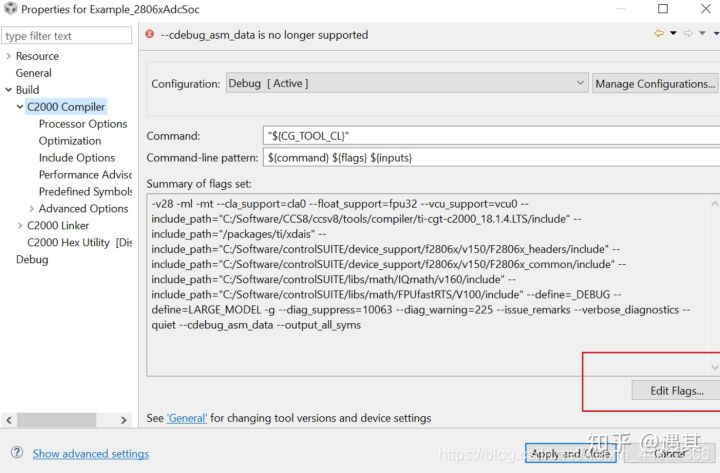Image resolution: width=720 pixels, height=473 pixels.
Task: Expand the C2000 Linker node
Action: pos(20,225)
